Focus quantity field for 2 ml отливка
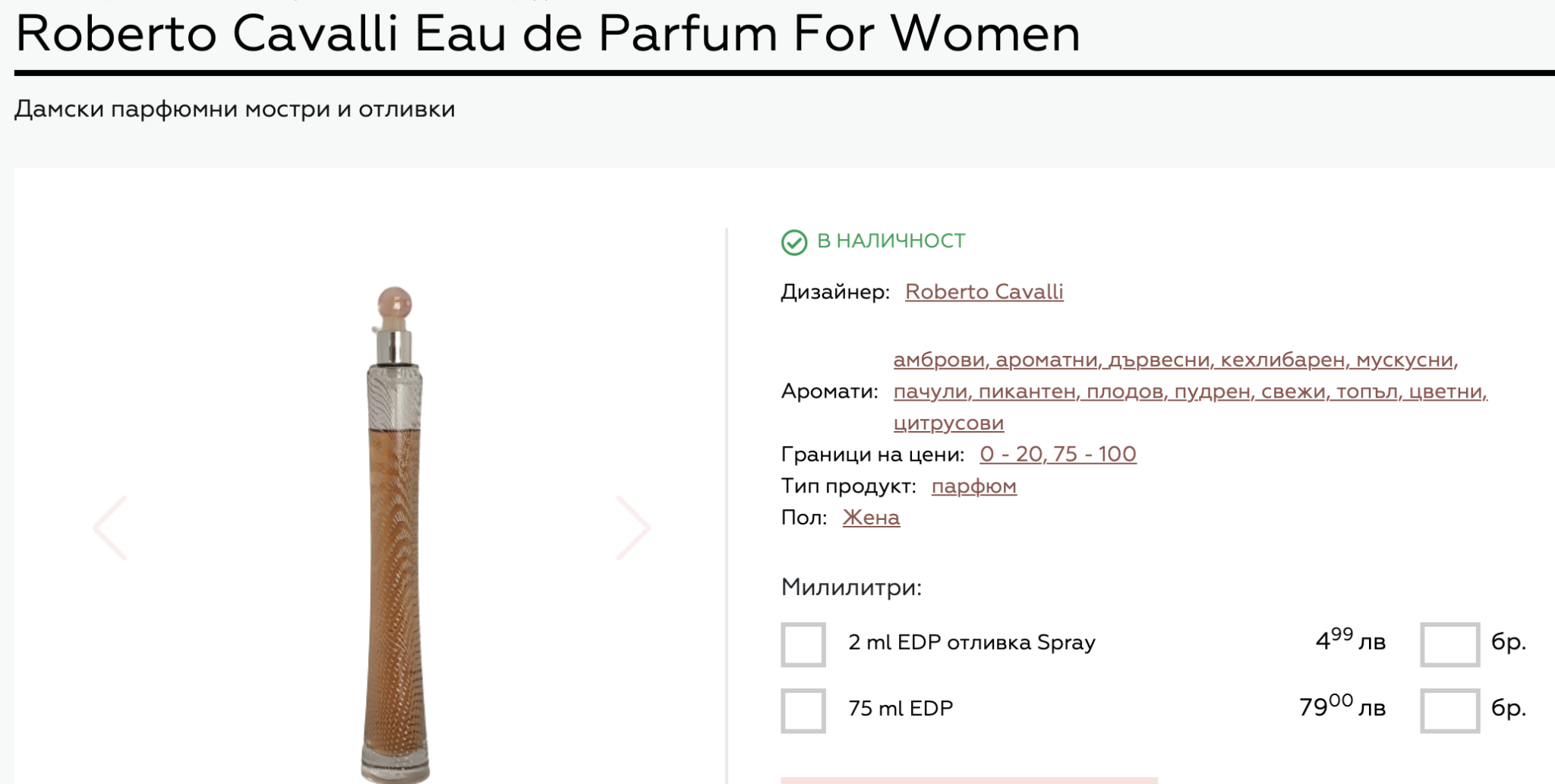 (x=1449, y=644)
